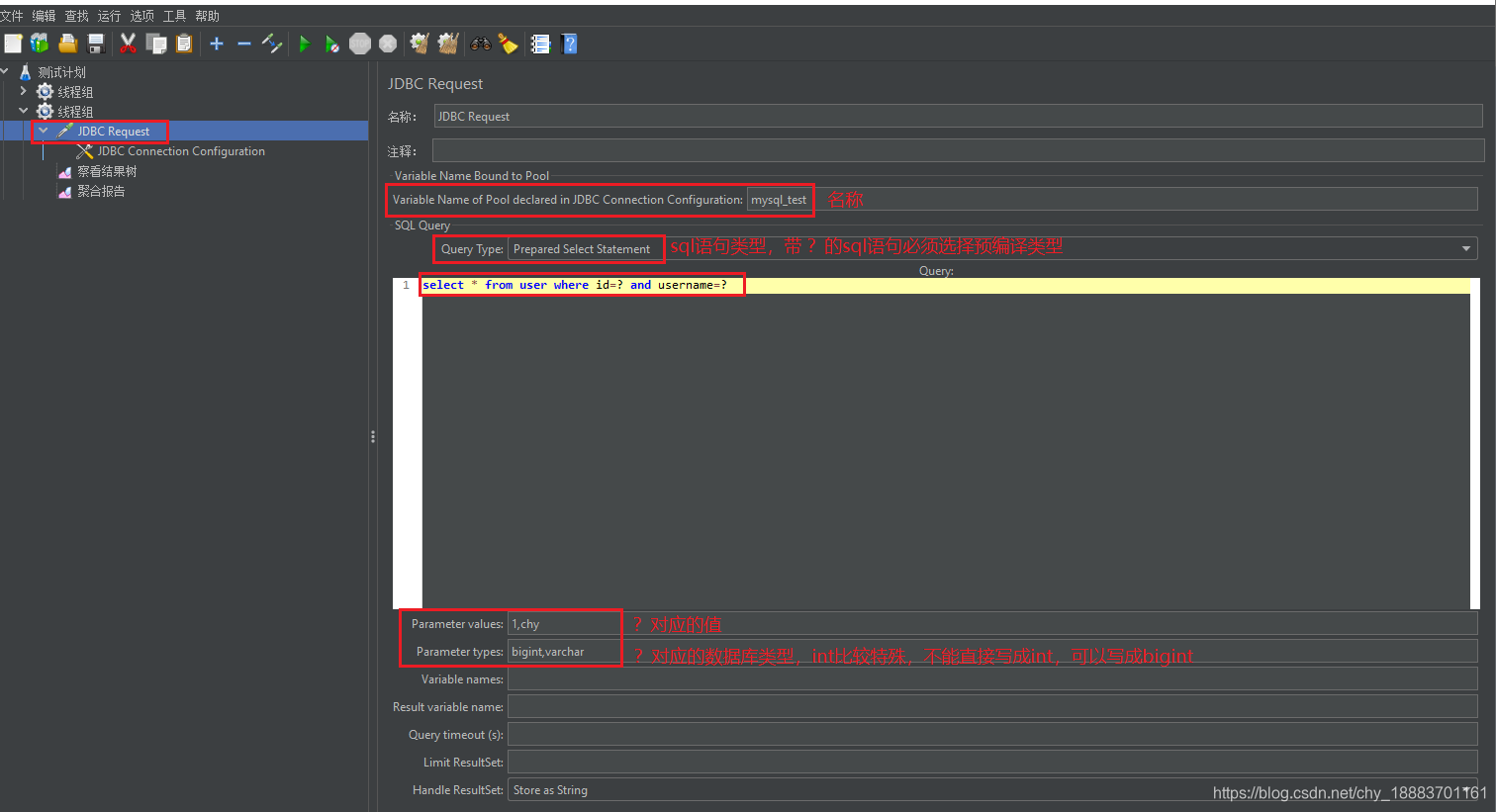This screenshot has width=1496, height=812.
Task: Click the Paste clipboard icon
Action: pyautogui.click(x=184, y=44)
